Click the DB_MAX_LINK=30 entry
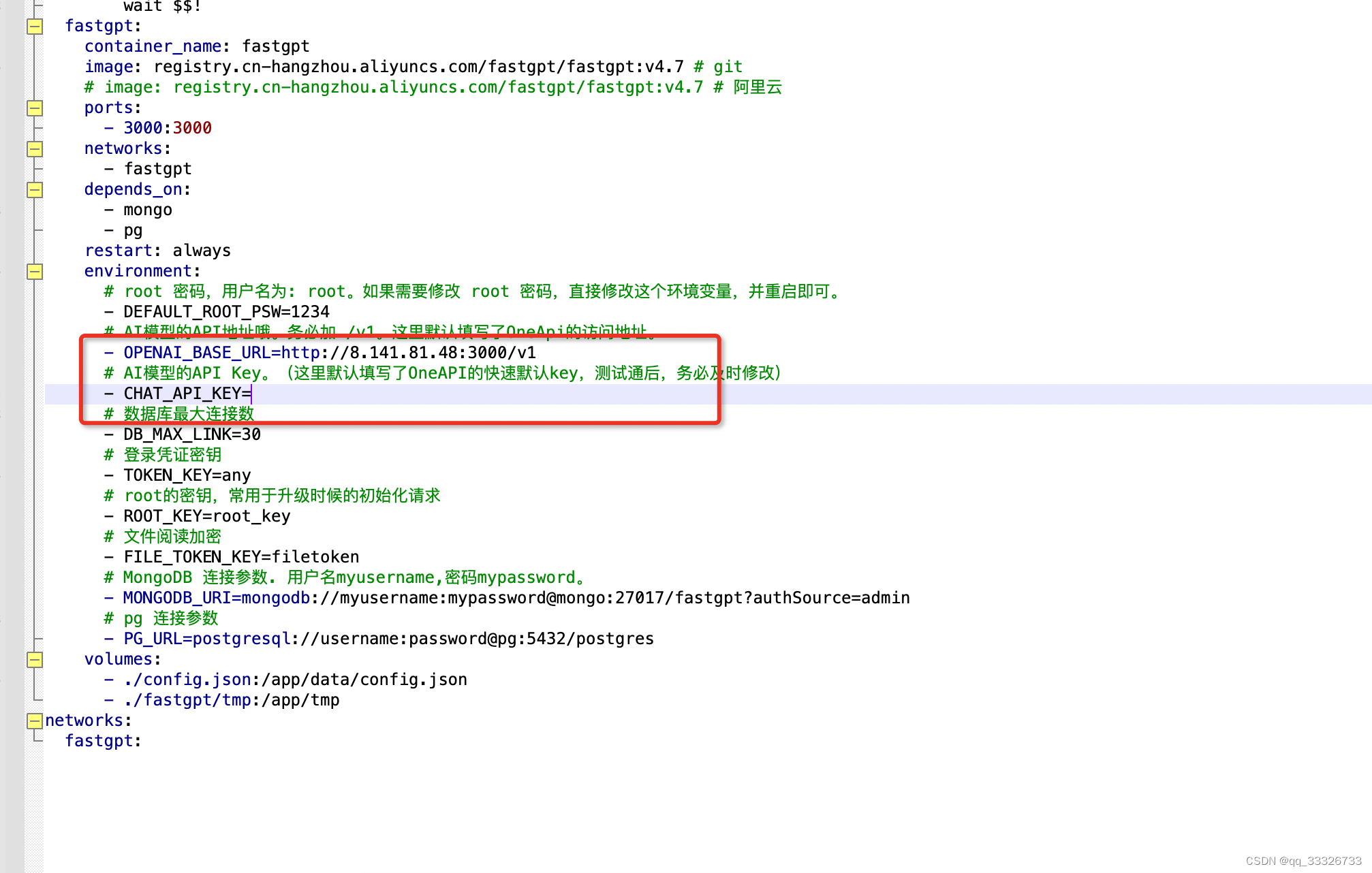 point(192,434)
